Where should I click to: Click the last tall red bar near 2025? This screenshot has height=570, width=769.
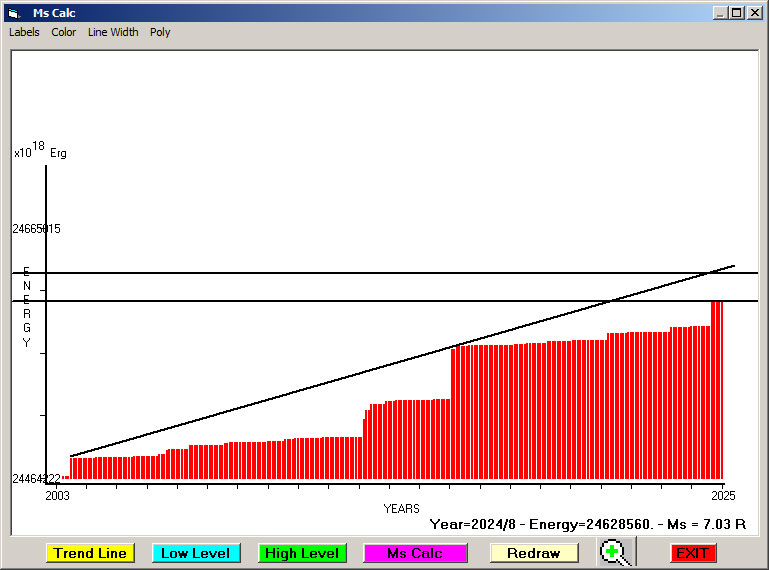tap(717, 390)
